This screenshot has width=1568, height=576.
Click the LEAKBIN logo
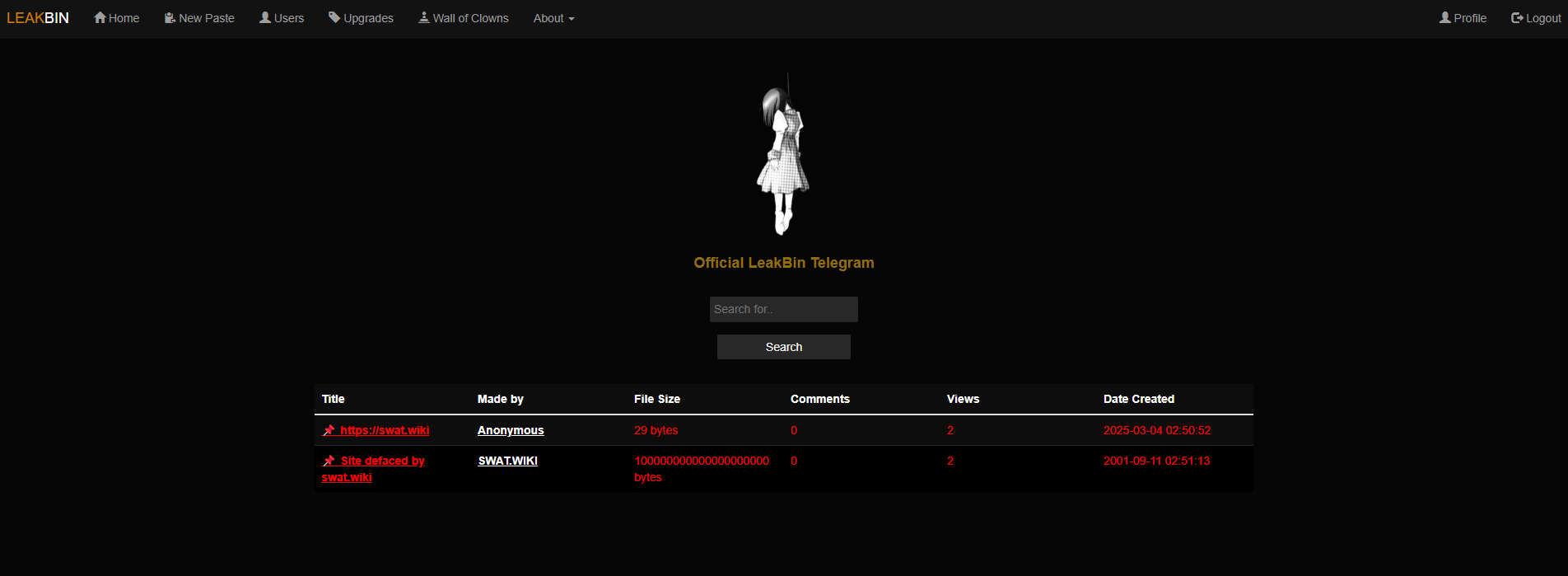point(38,18)
